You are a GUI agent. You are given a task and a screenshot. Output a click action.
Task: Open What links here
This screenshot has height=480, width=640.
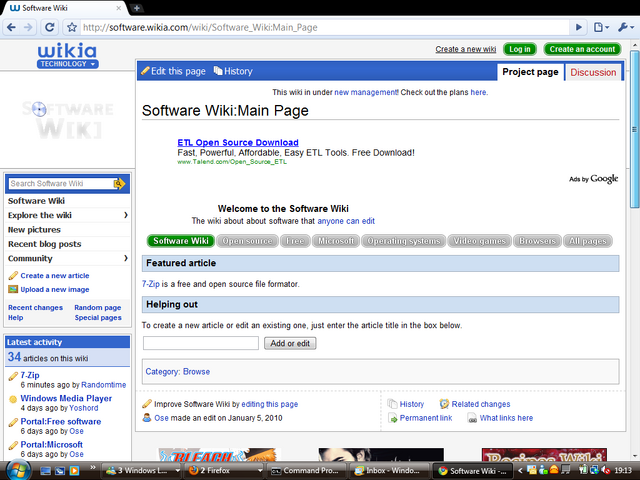tap(506, 418)
